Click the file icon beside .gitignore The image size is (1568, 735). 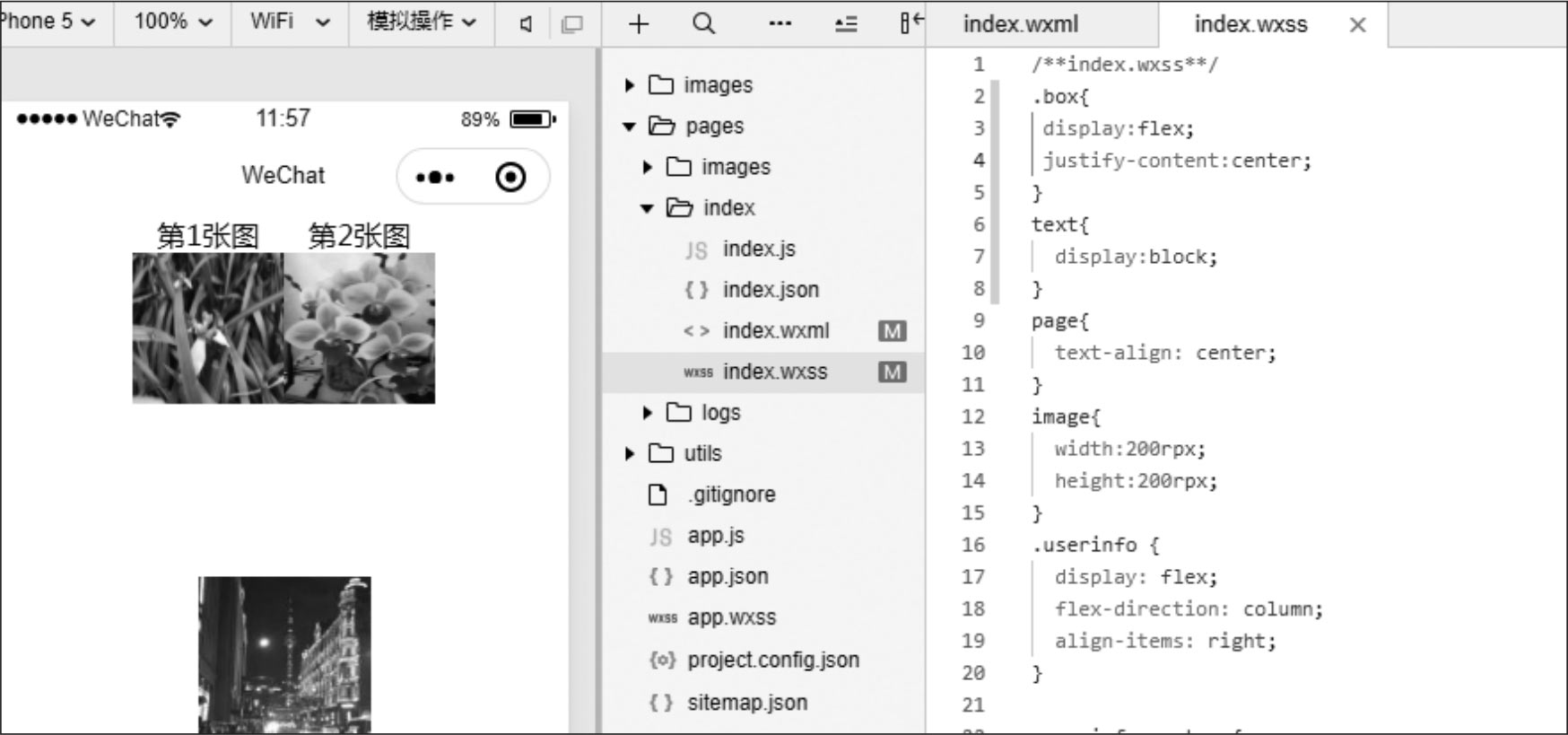[658, 494]
